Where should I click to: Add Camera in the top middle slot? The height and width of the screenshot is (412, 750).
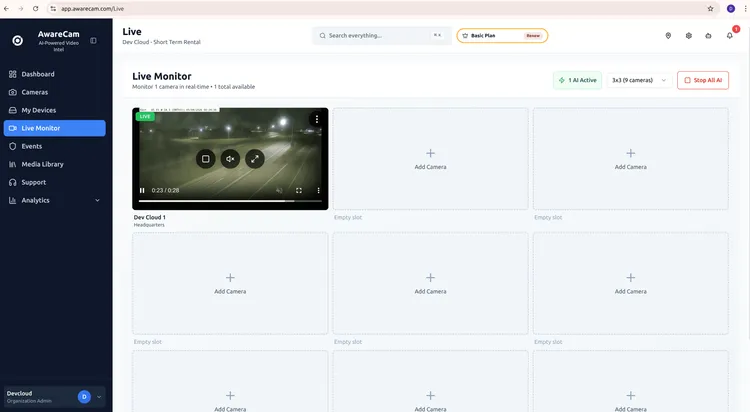click(430, 159)
